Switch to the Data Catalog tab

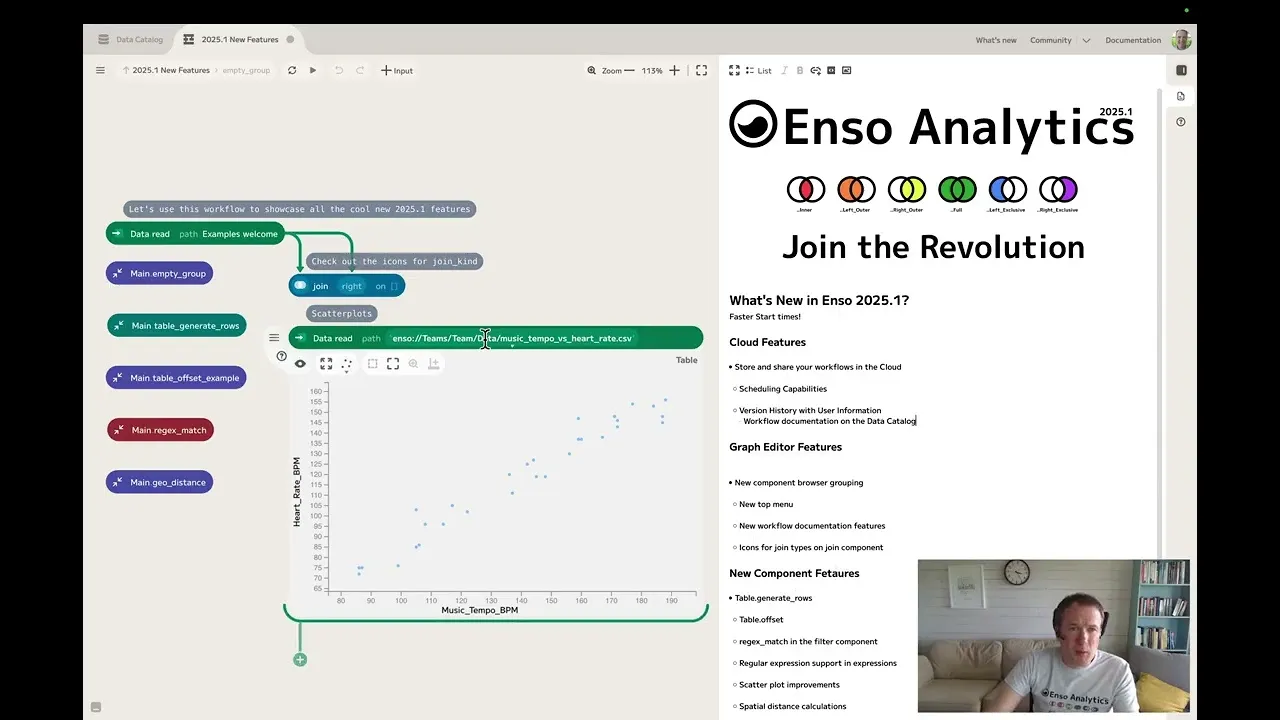point(130,39)
